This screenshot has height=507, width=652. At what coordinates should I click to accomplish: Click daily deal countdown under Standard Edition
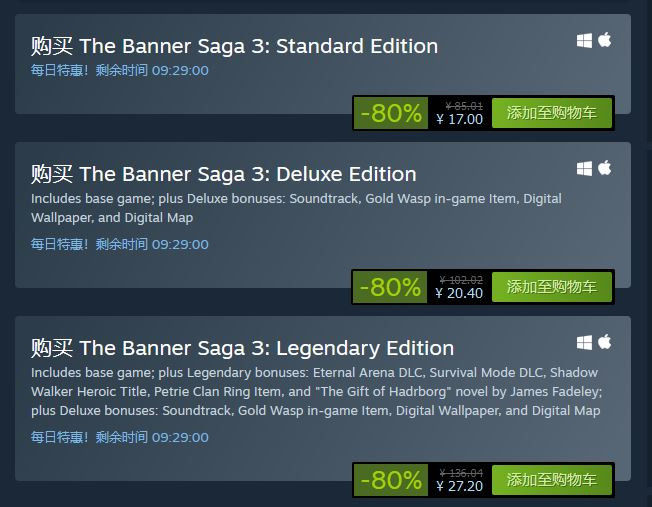120,70
